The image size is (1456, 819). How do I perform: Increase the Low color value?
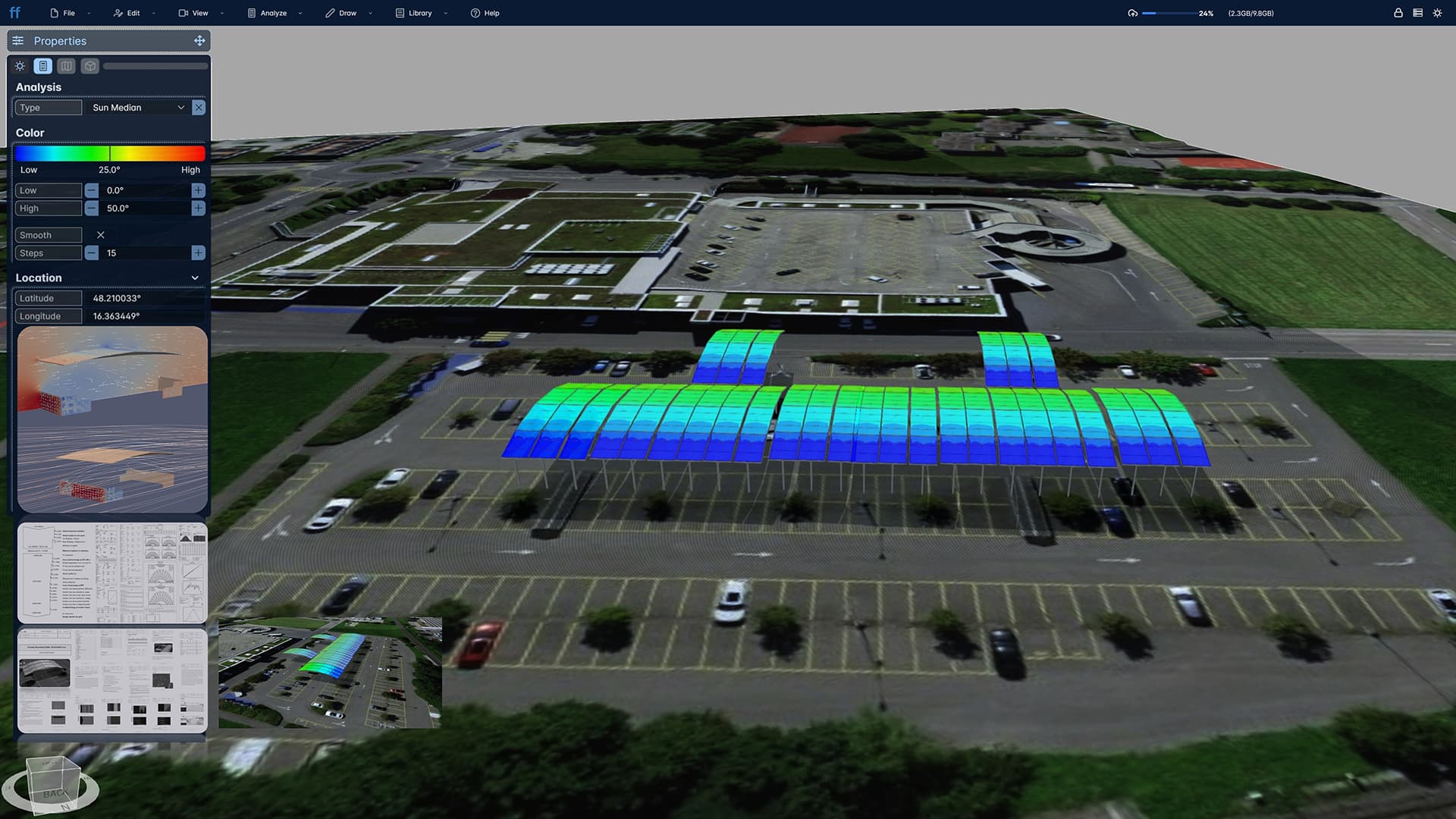[198, 190]
